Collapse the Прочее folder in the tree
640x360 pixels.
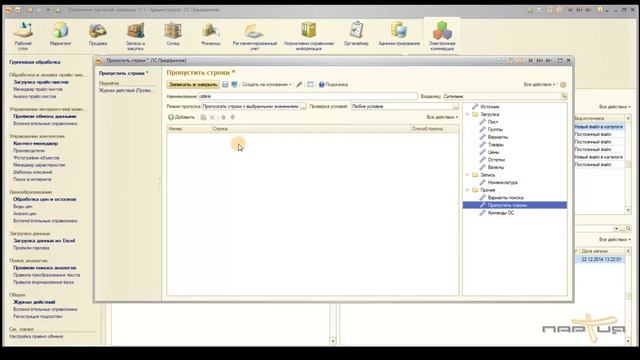point(468,190)
